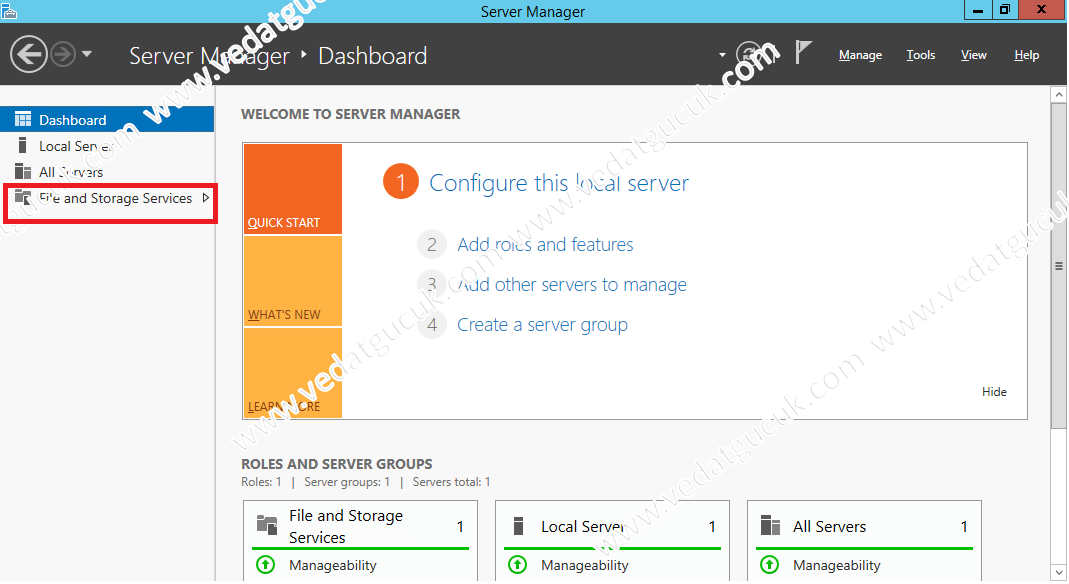Expand the File and Storage Services arrow

click(205, 198)
